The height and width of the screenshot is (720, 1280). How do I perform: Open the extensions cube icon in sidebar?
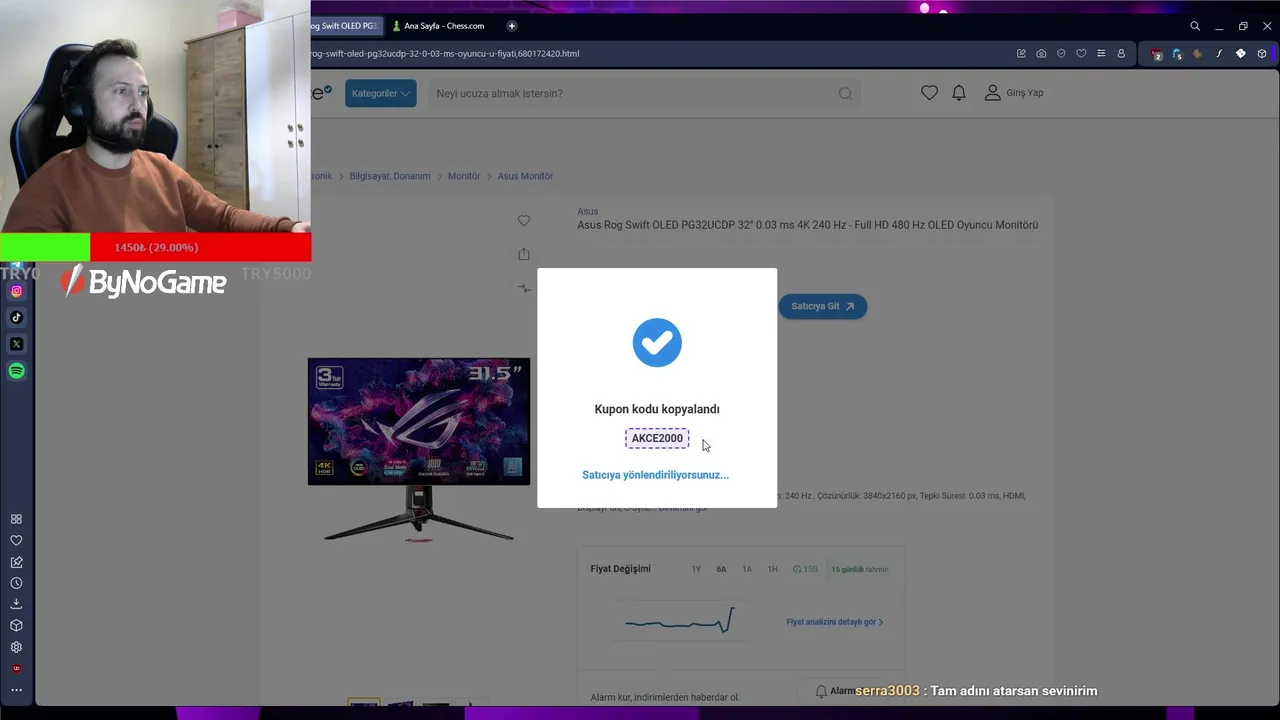pyautogui.click(x=16, y=625)
